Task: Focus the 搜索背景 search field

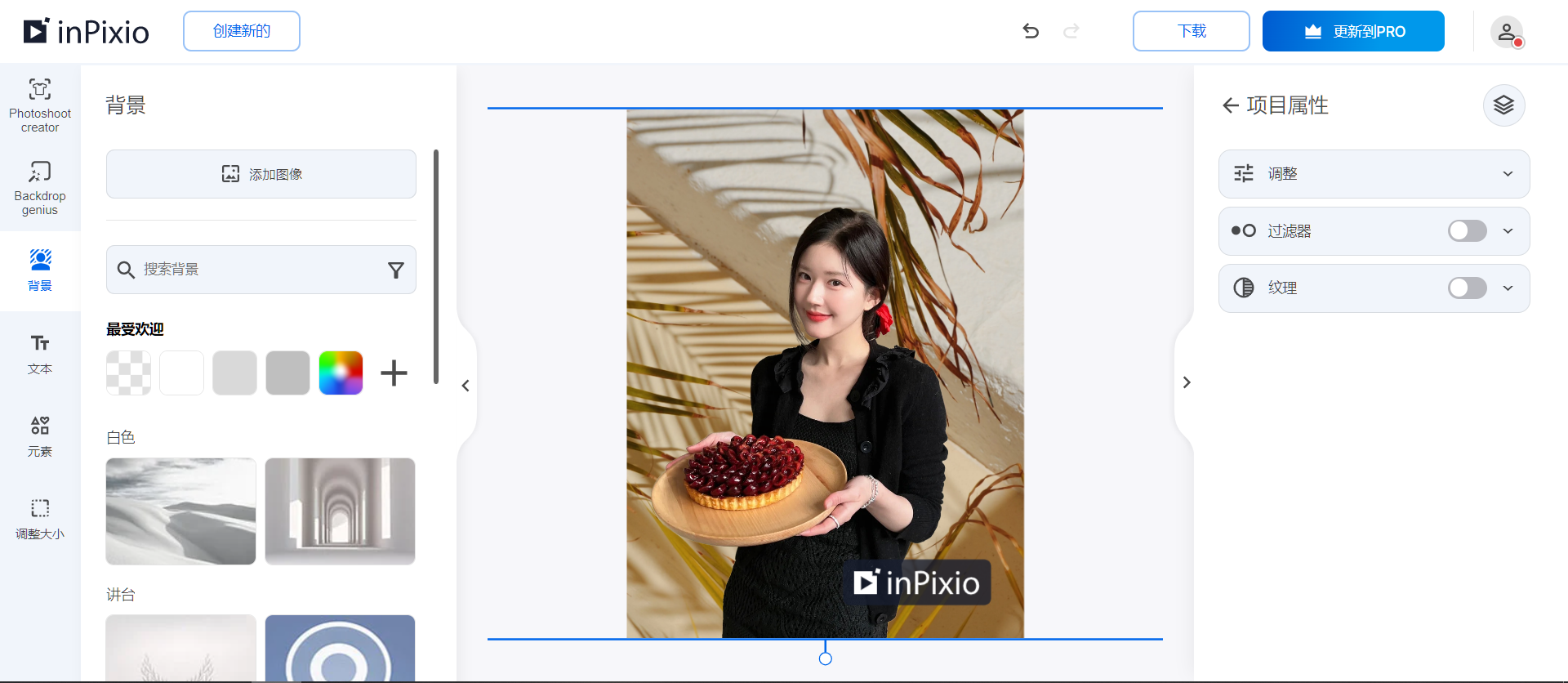Action: 261,270
